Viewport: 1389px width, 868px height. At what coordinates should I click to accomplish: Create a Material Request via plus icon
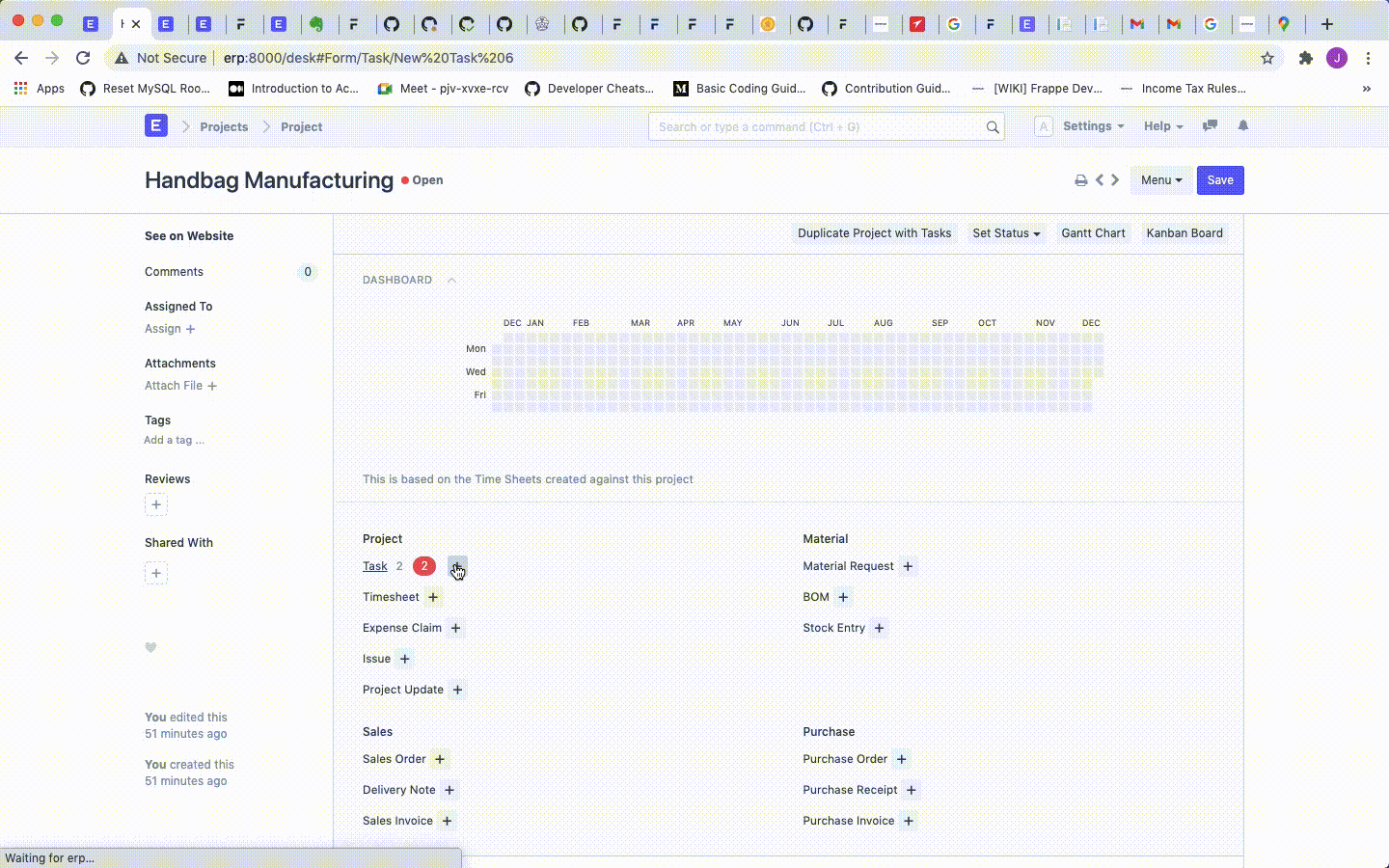[x=907, y=566]
